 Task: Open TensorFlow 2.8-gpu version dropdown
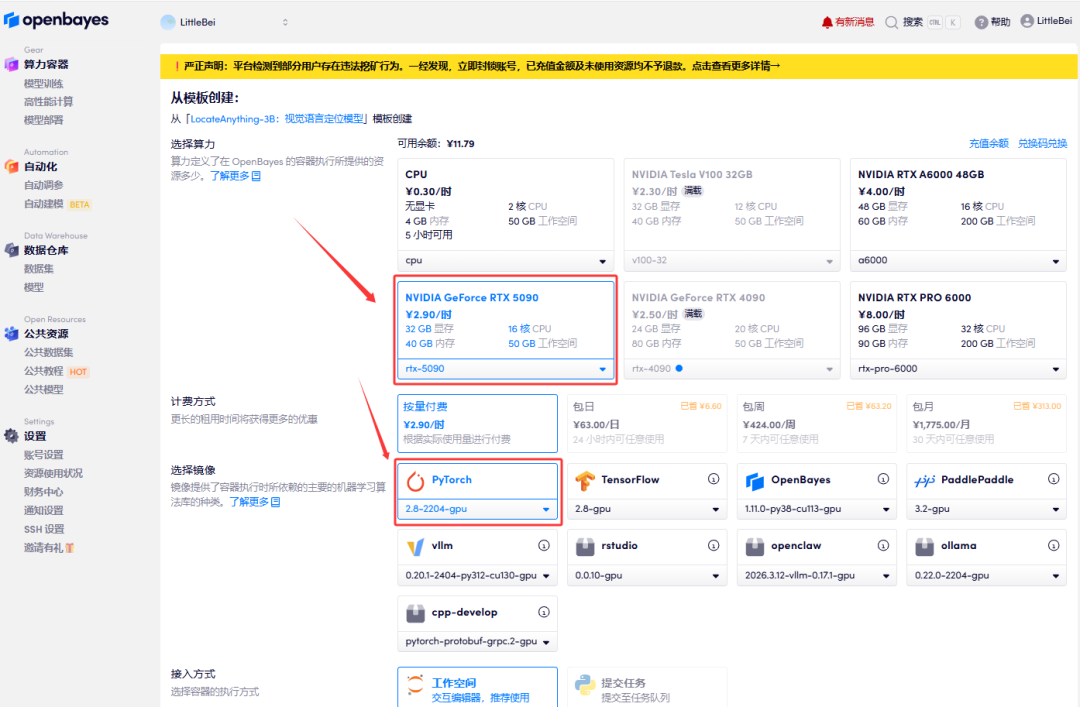[647, 509]
